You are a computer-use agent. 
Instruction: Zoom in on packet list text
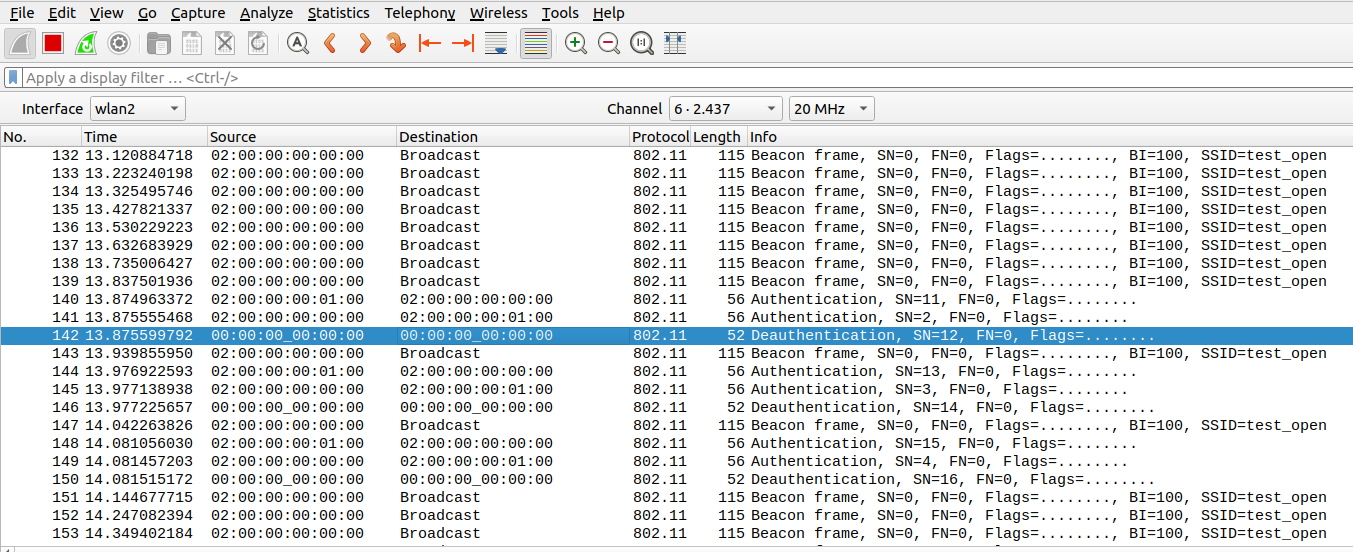(x=576, y=43)
